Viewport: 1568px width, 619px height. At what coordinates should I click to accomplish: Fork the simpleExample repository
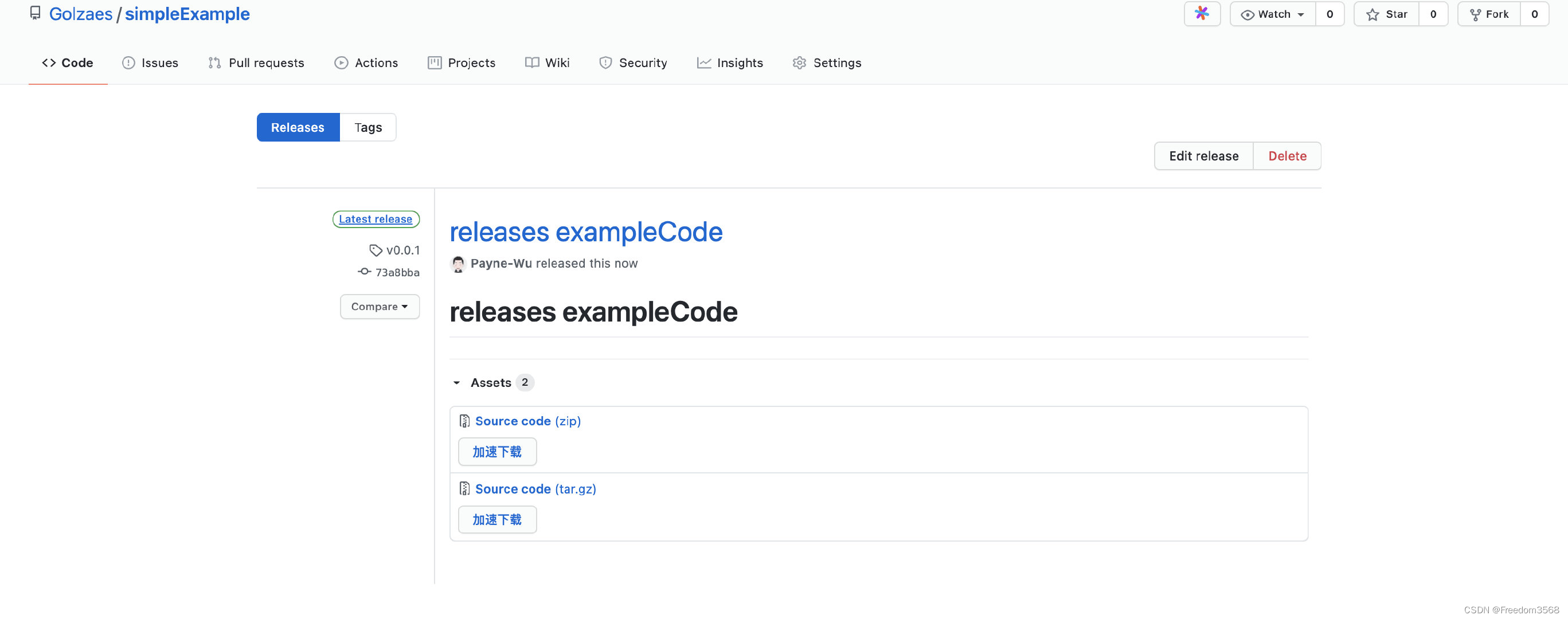click(x=1489, y=14)
